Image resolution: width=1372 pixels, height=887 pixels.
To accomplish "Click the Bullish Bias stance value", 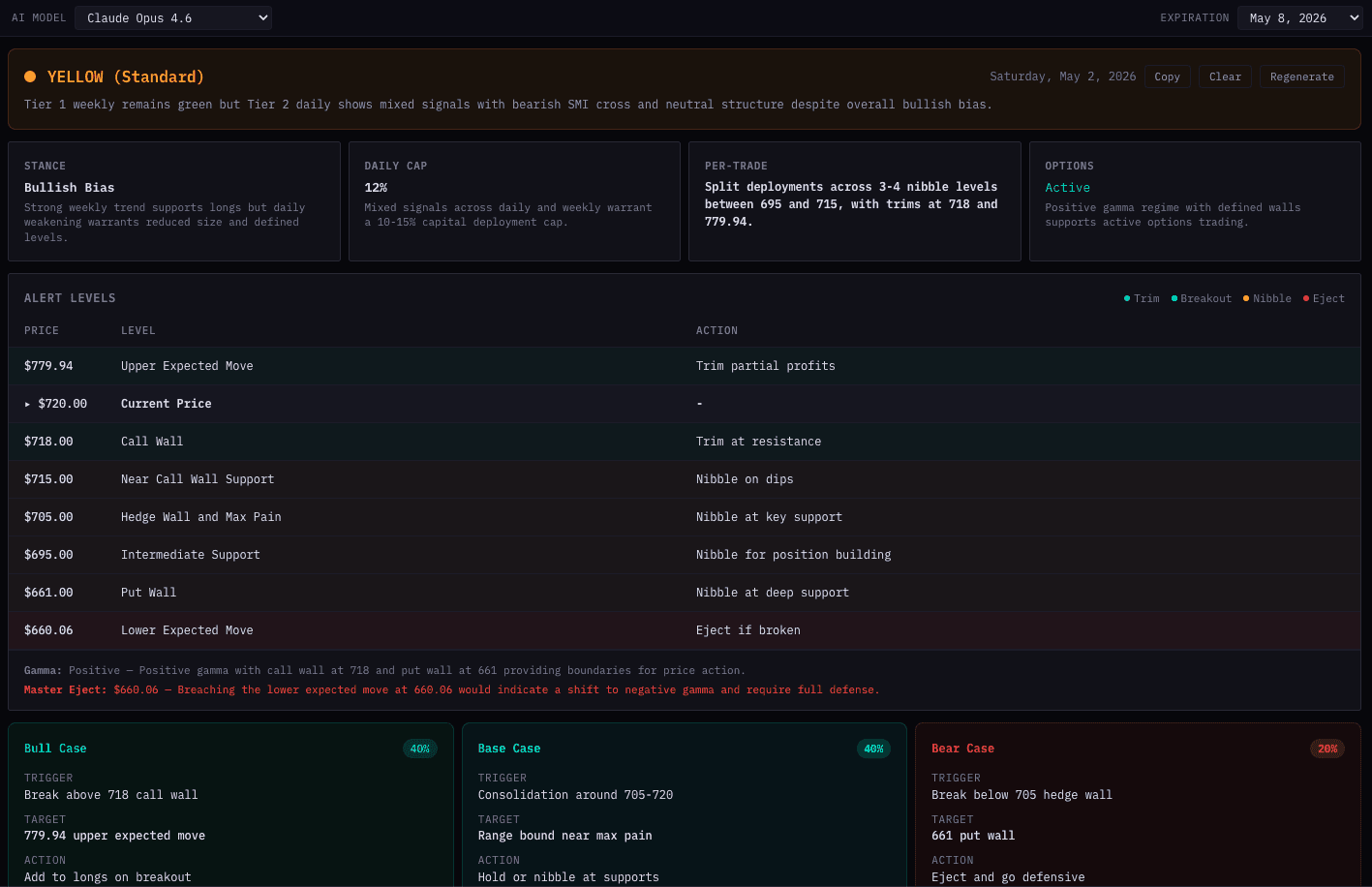I will pos(69,188).
